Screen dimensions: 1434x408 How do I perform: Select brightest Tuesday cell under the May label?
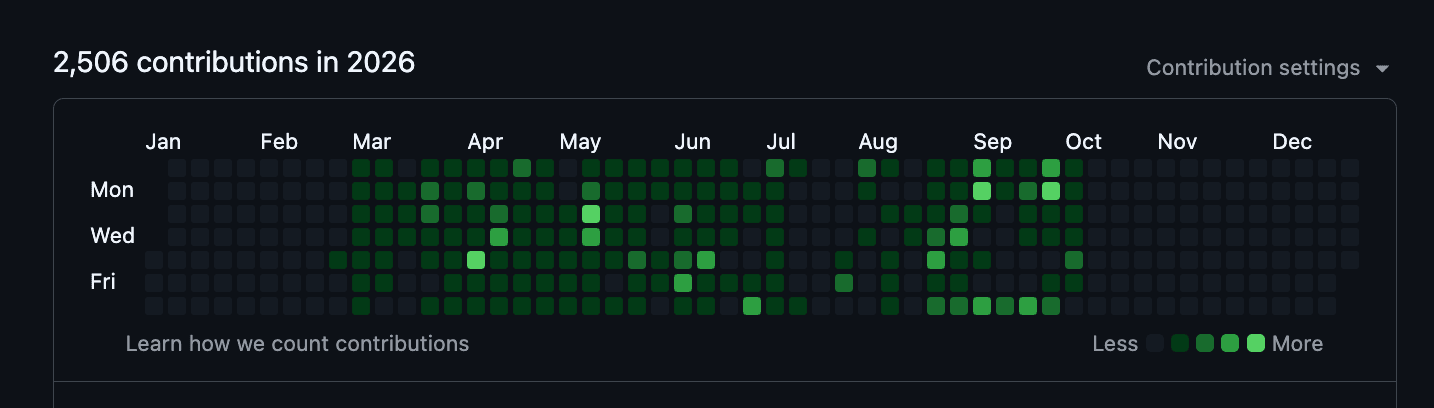tap(591, 214)
